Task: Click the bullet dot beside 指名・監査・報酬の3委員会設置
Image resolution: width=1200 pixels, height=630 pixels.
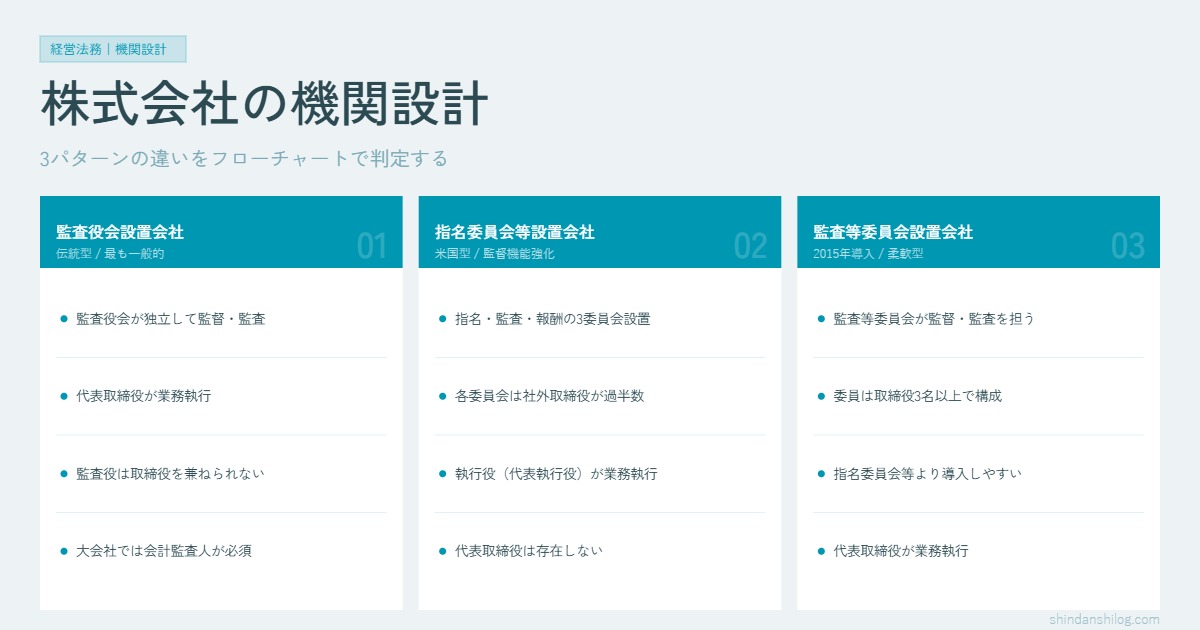Action: point(443,319)
